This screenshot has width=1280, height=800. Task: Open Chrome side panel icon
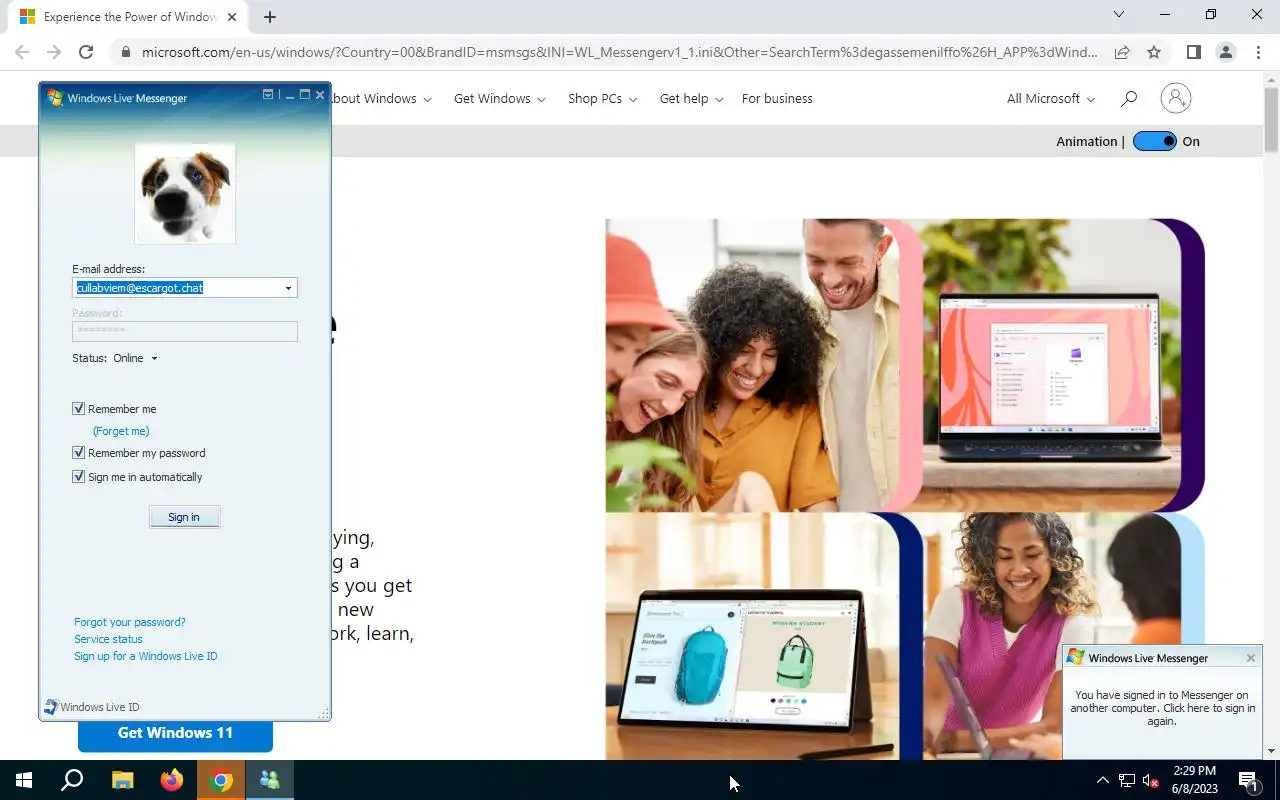click(1193, 52)
